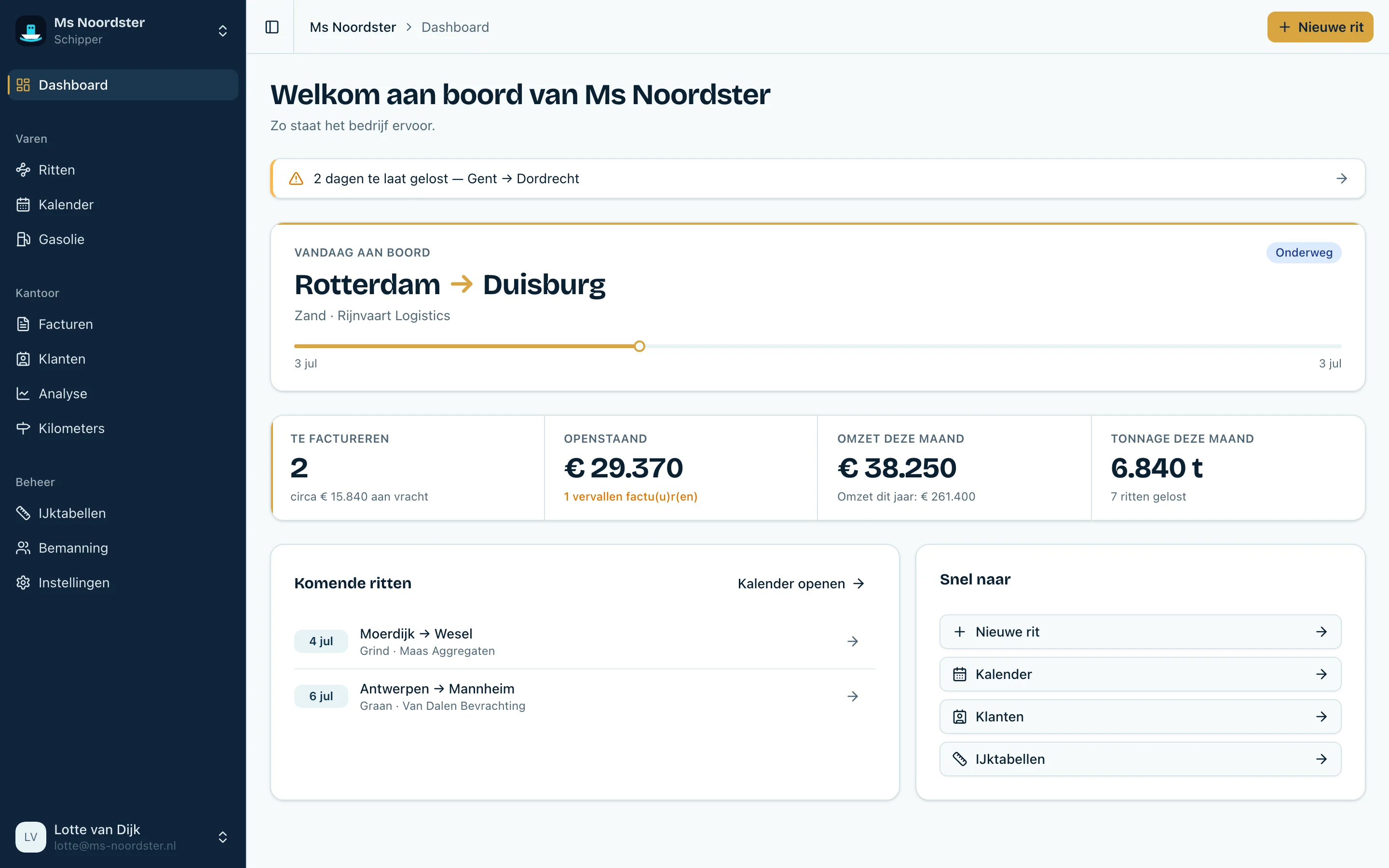This screenshot has height=868, width=1389.
Task: Click the trip progress marker on Rotterdam route
Action: 640,346
